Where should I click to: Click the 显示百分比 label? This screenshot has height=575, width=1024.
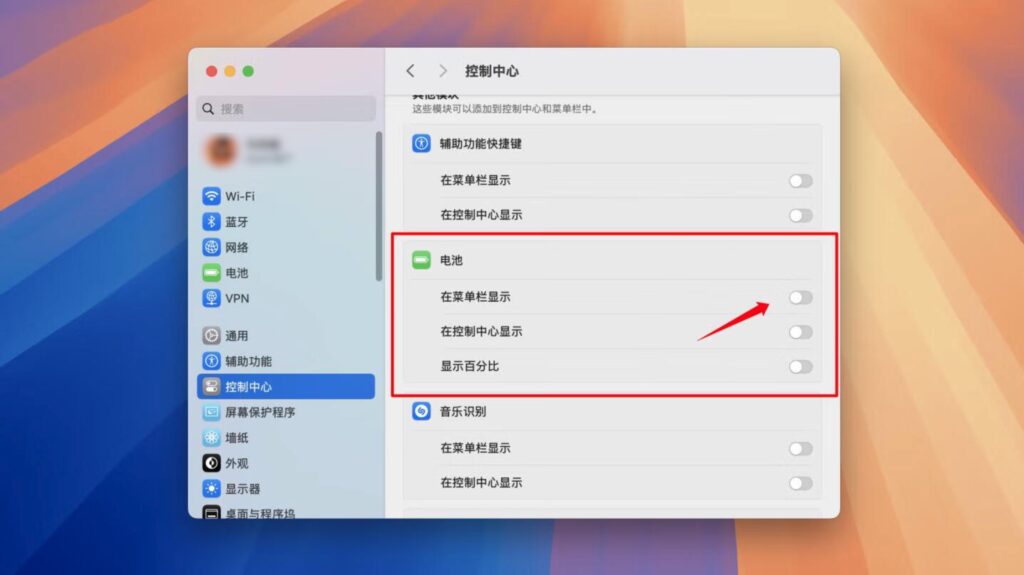click(470, 367)
